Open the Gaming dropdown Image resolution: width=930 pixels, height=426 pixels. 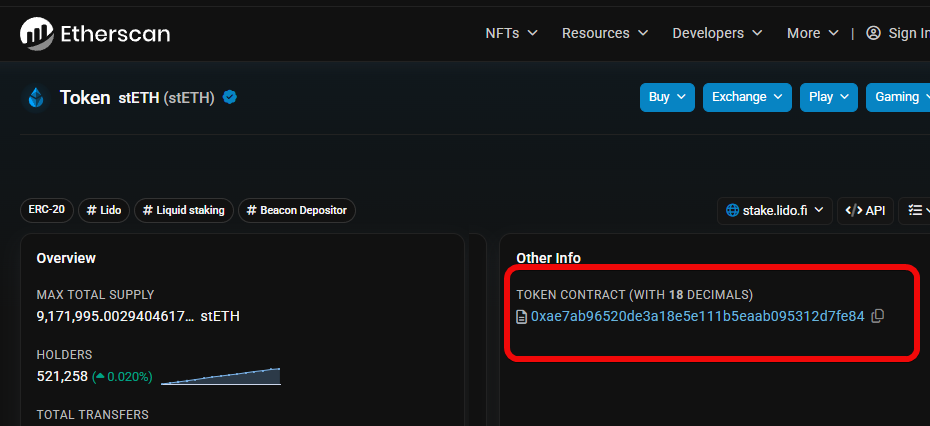(898, 97)
